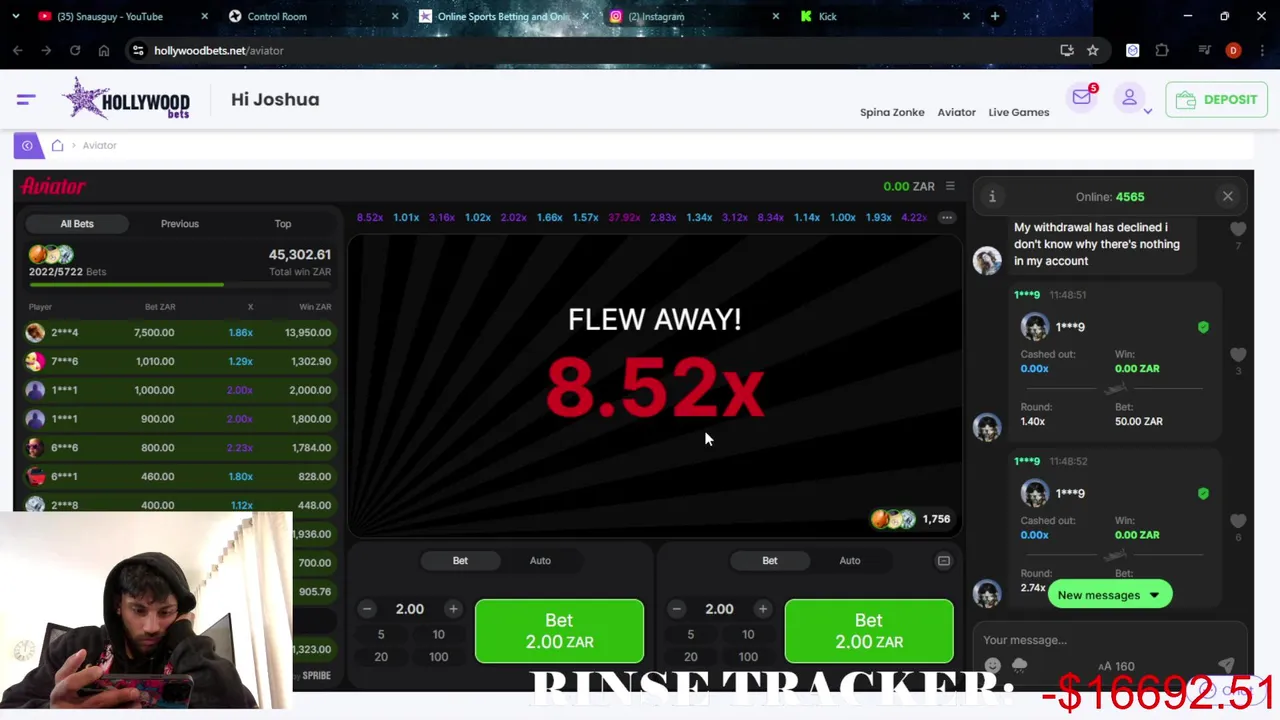Choose quick amount 10 in left panel
The width and height of the screenshot is (1280, 720).
pos(438,634)
